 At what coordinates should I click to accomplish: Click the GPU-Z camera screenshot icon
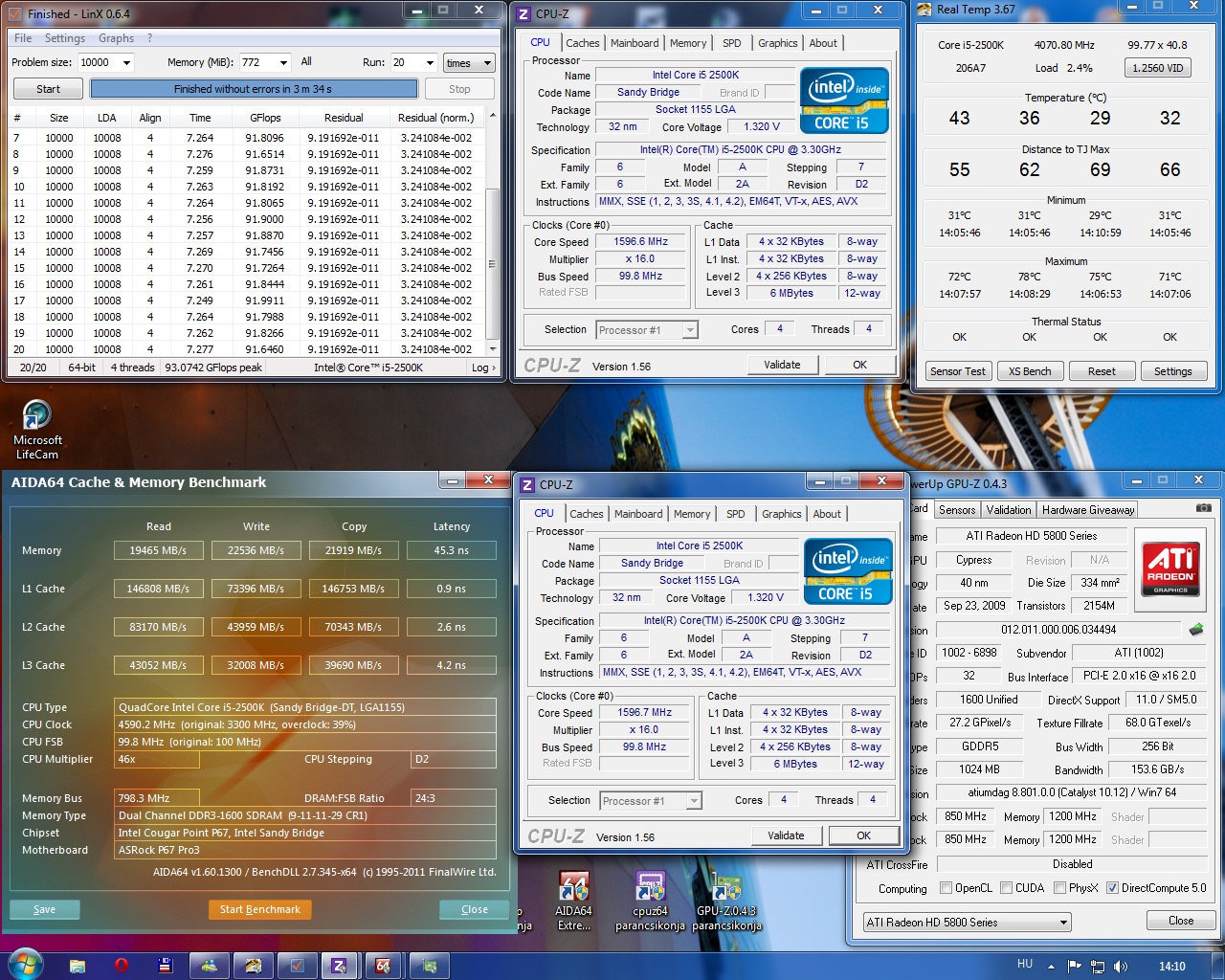coord(1204,508)
